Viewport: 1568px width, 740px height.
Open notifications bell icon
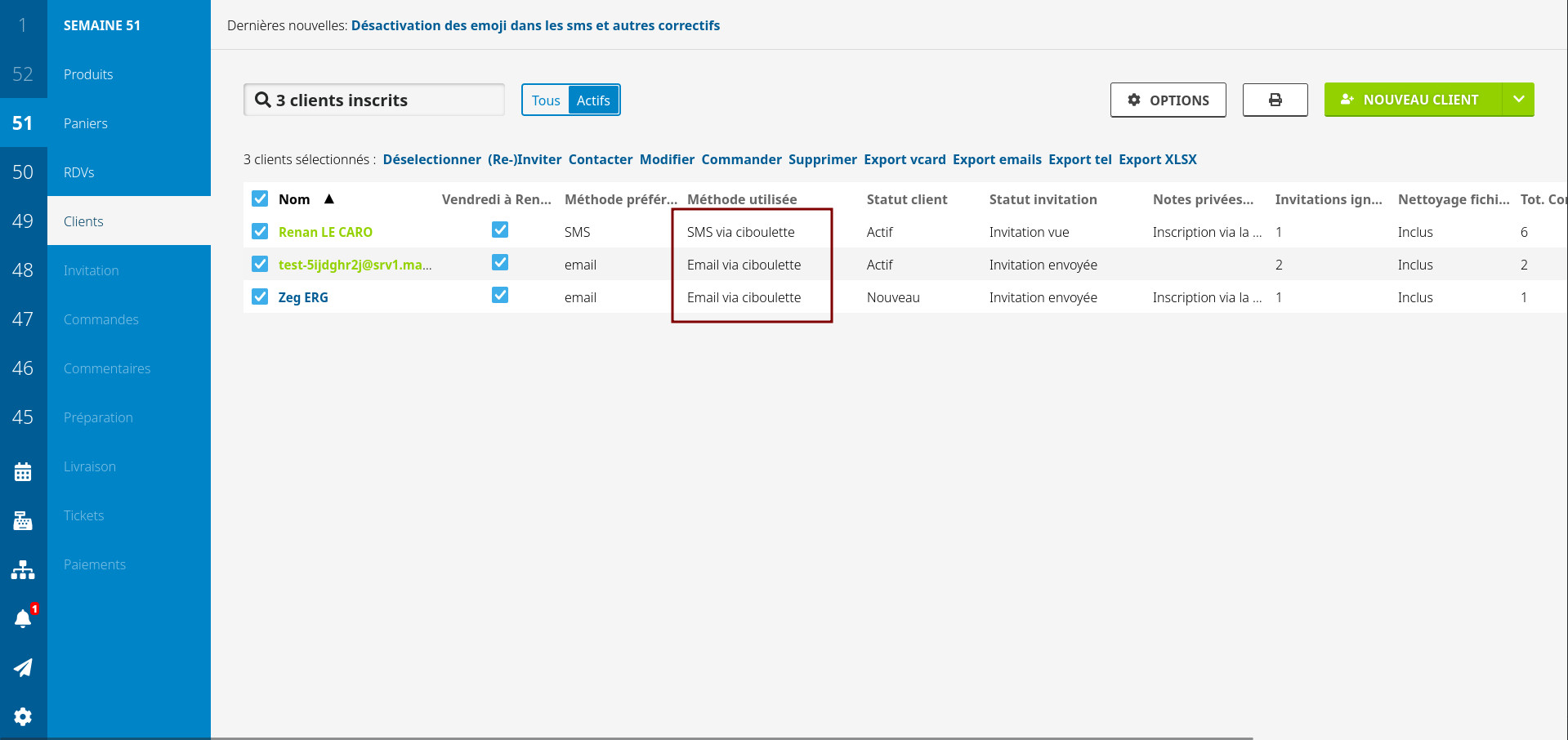23,618
